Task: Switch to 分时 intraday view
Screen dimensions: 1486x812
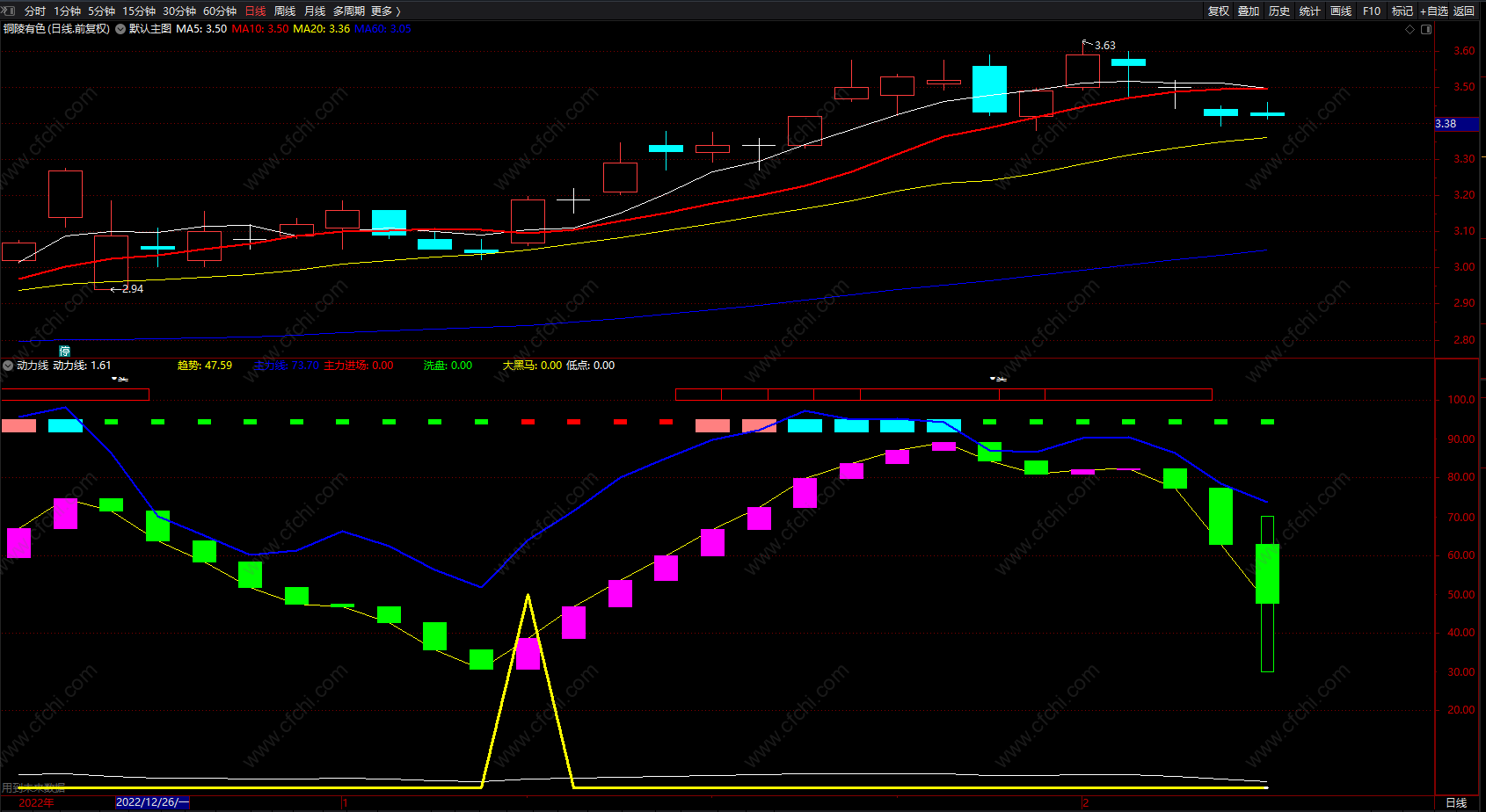Action: click(x=35, y=11)
